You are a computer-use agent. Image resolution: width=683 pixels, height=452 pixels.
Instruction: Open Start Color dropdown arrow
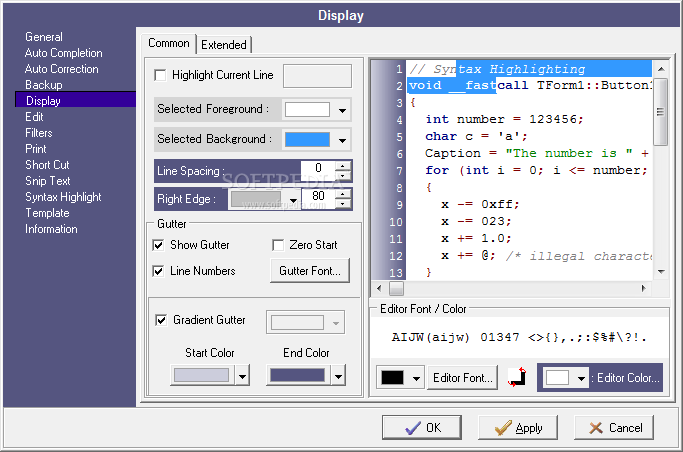tap(242, 376)
